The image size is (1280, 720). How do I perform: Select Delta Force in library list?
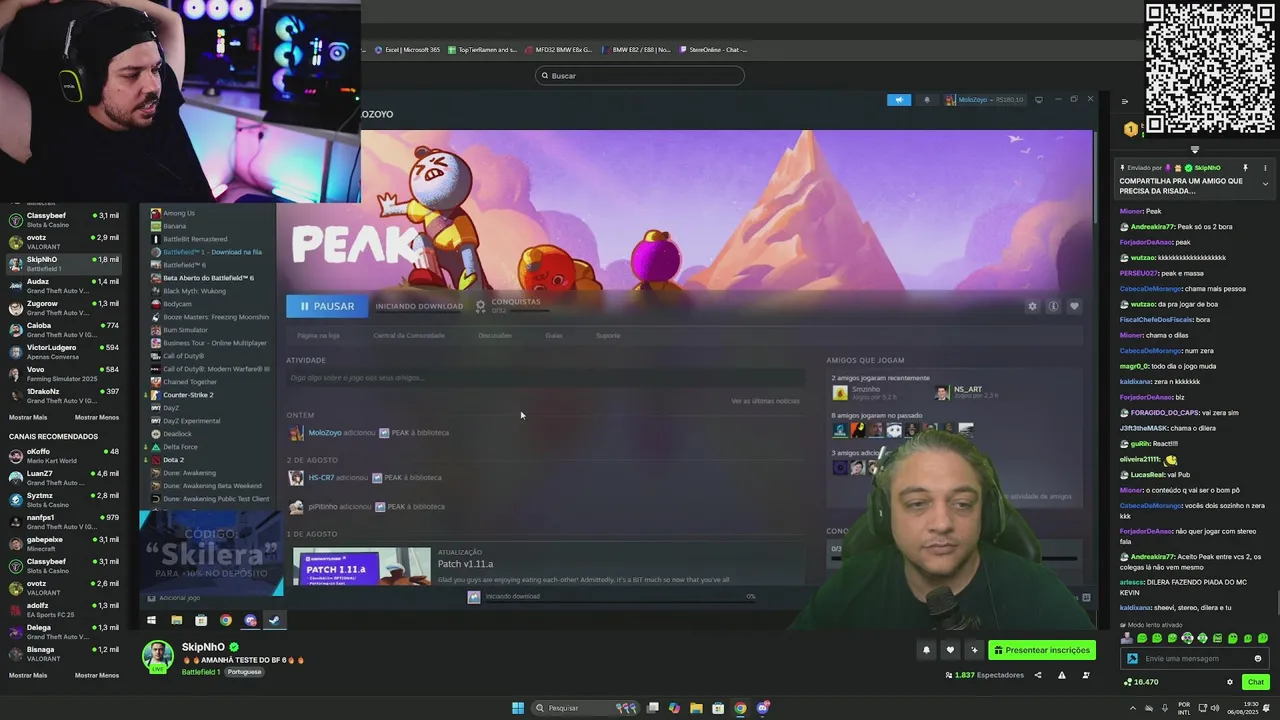(x=180, y=447)
